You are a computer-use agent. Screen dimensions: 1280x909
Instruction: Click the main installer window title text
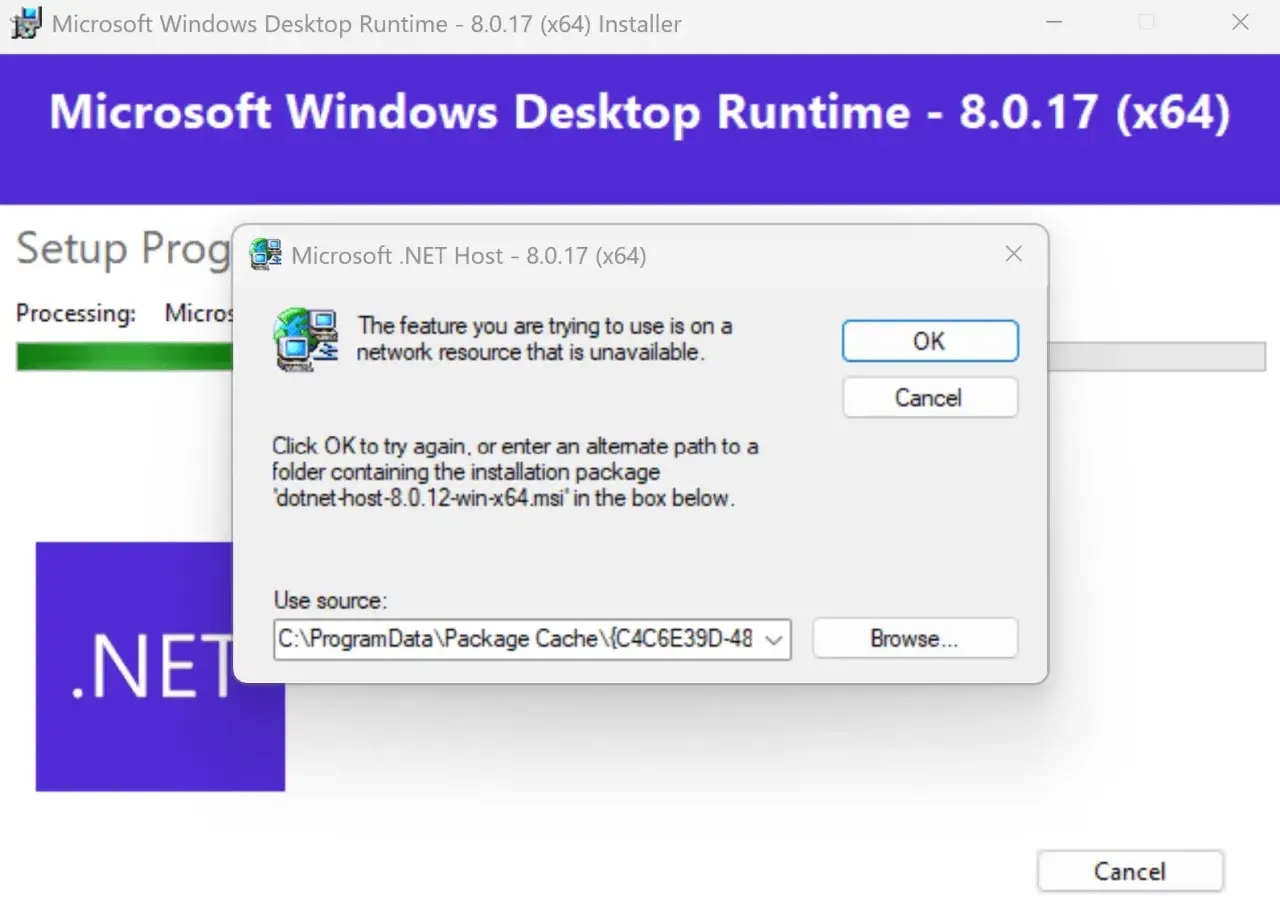tap(367, 24)
